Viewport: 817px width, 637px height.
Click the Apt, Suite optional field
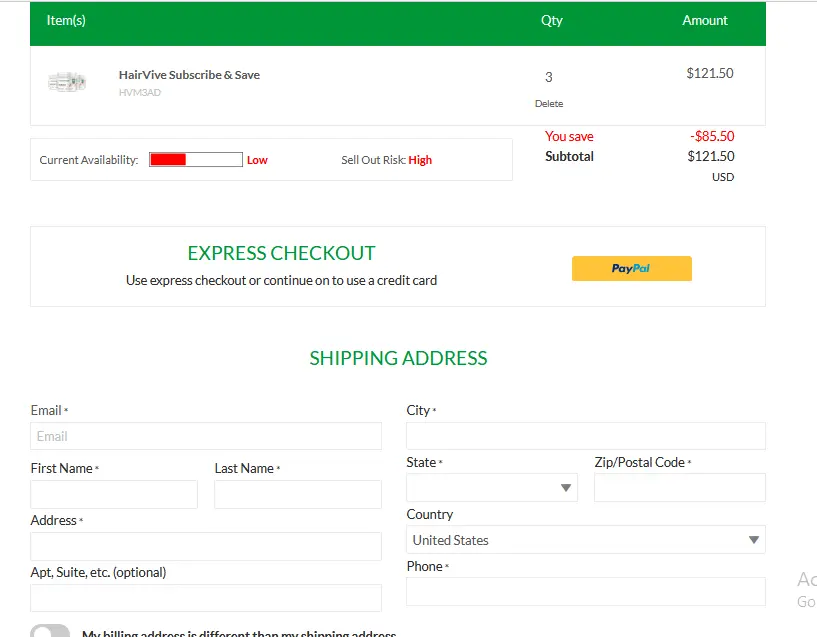click(x=206, y=598)
